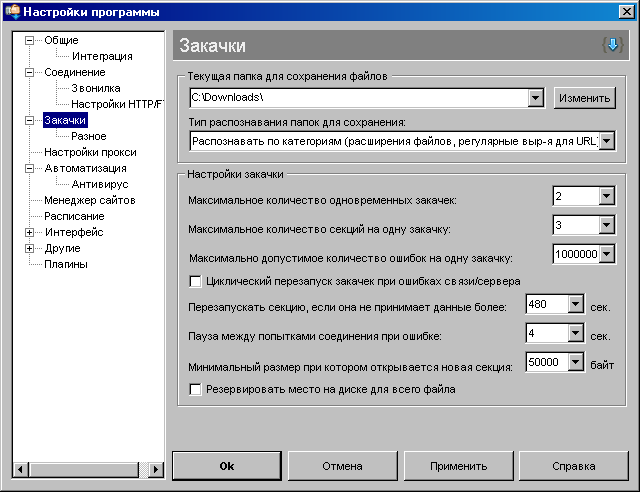This screenshot has height=492, width=640.
Task: Open folder recognition type dropdown
Action: (x=607, y=141)
